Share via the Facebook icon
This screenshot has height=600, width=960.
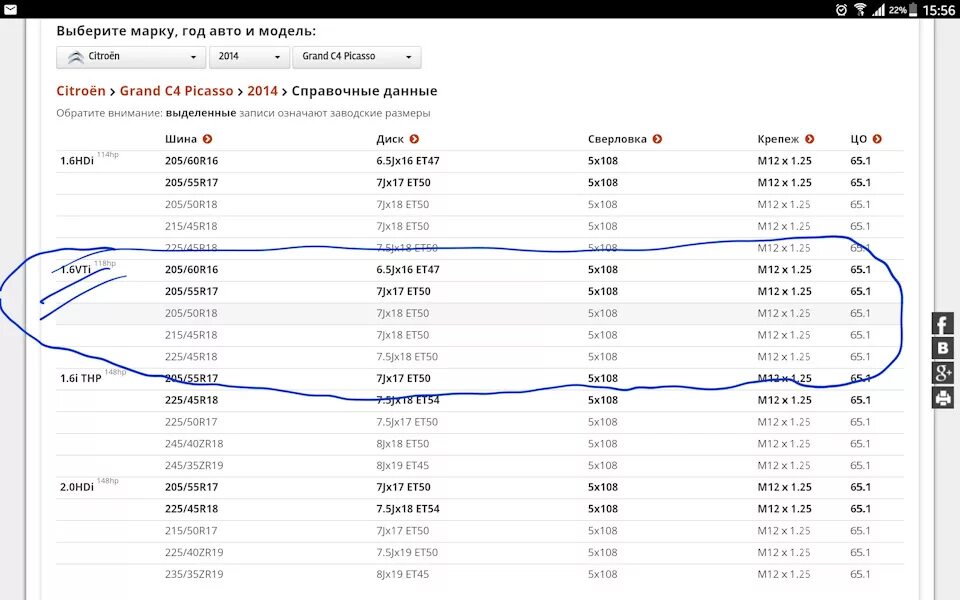pyautogui.click(x=943, y=324)
